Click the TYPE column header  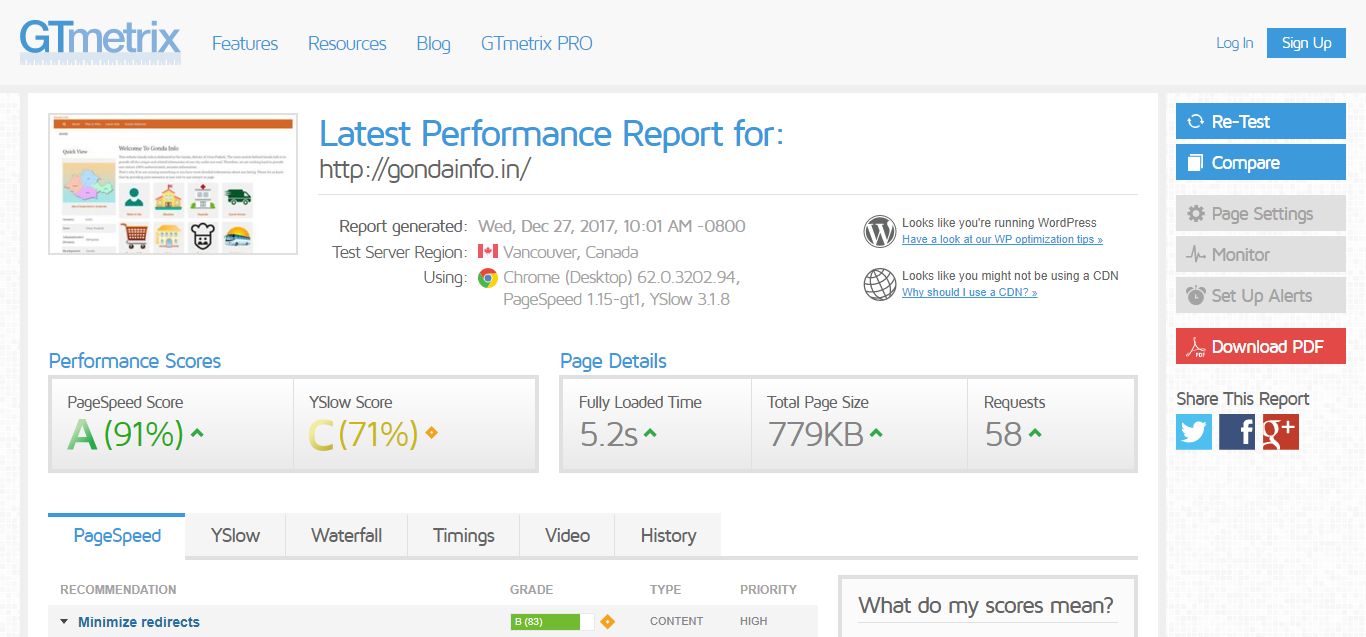point(665,590)
